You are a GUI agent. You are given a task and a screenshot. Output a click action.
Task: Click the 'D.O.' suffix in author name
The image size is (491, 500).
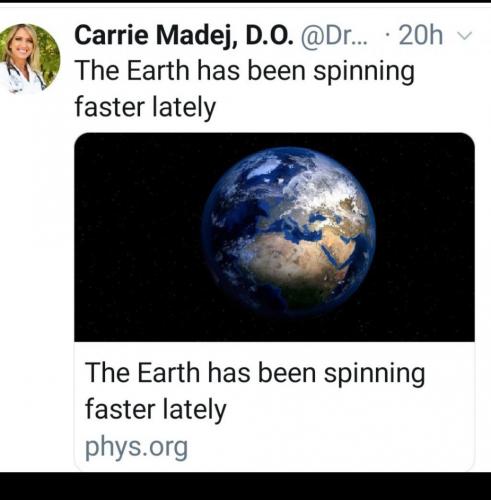click(x=269, y=35)
